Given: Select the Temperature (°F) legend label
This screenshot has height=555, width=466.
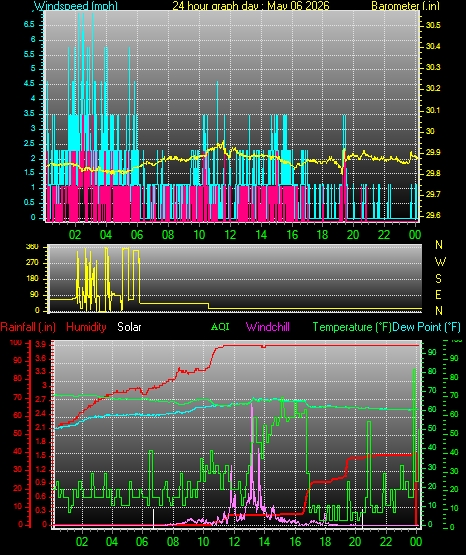Looking at the screenshot, I should click(352, 327).
